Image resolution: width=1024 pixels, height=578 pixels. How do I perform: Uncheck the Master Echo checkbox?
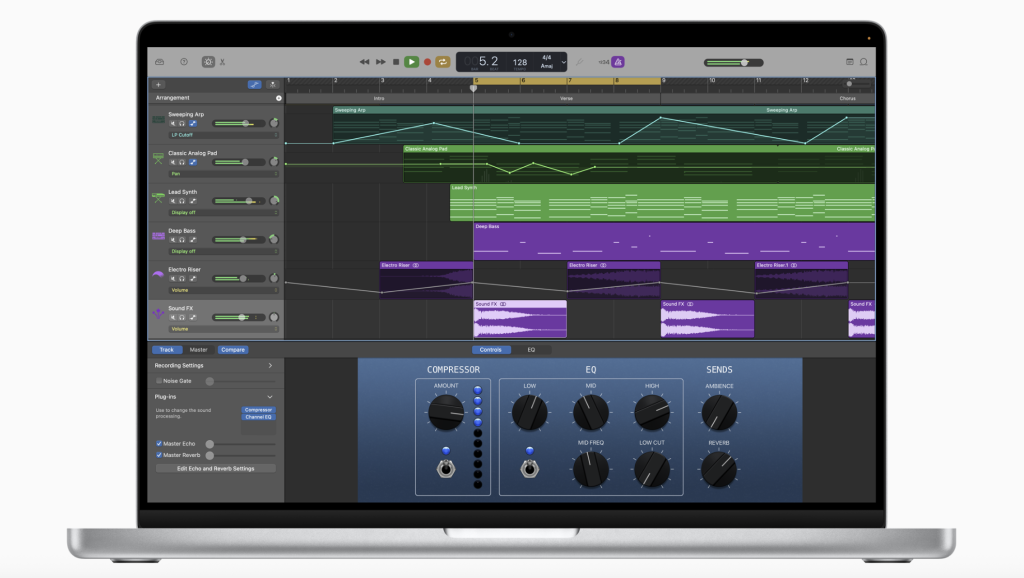159,443
